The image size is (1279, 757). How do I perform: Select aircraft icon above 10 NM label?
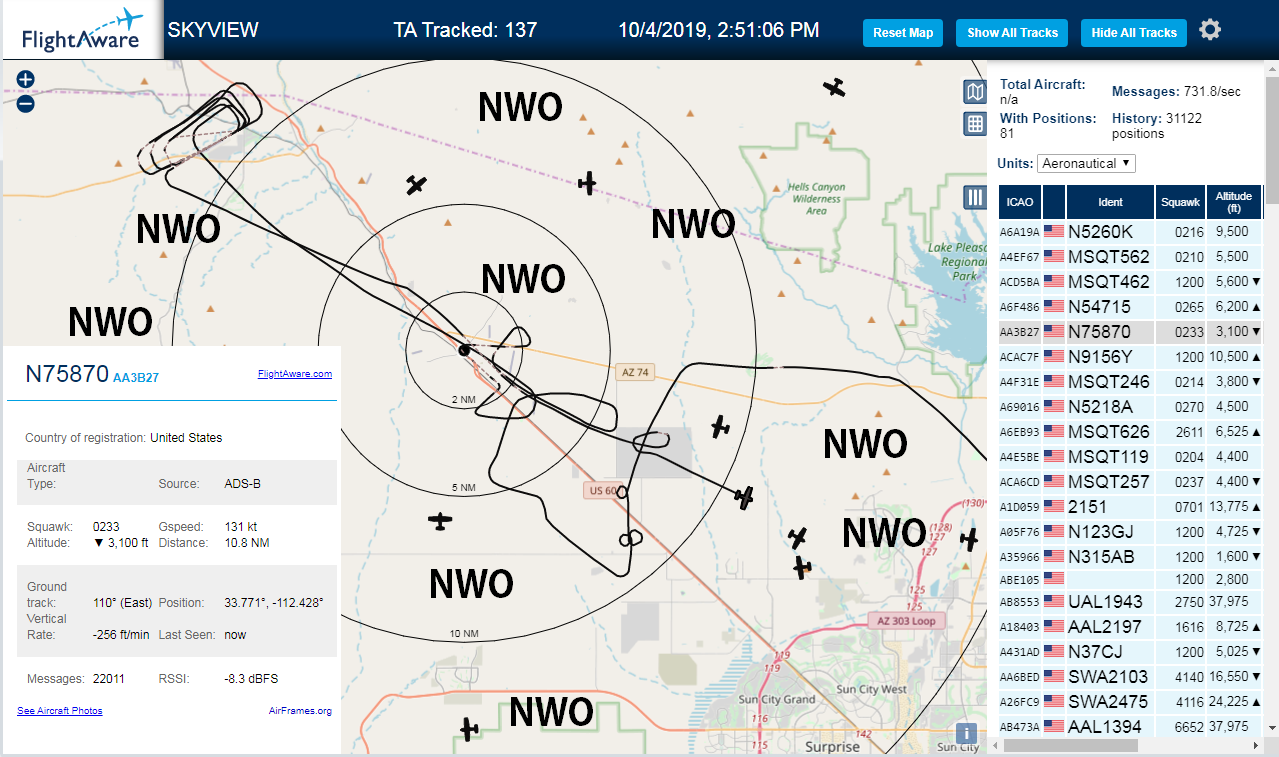[440, 521]
